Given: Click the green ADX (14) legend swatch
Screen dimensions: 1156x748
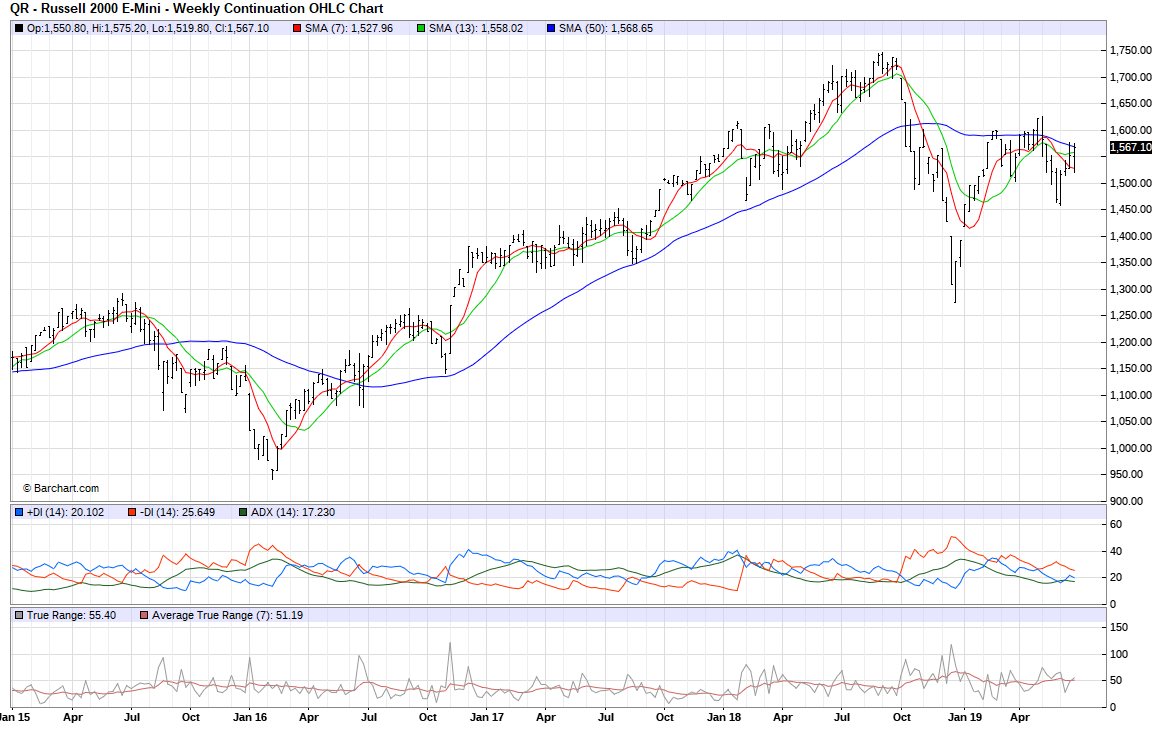Looking at the screenshot, I should [242, 512].
